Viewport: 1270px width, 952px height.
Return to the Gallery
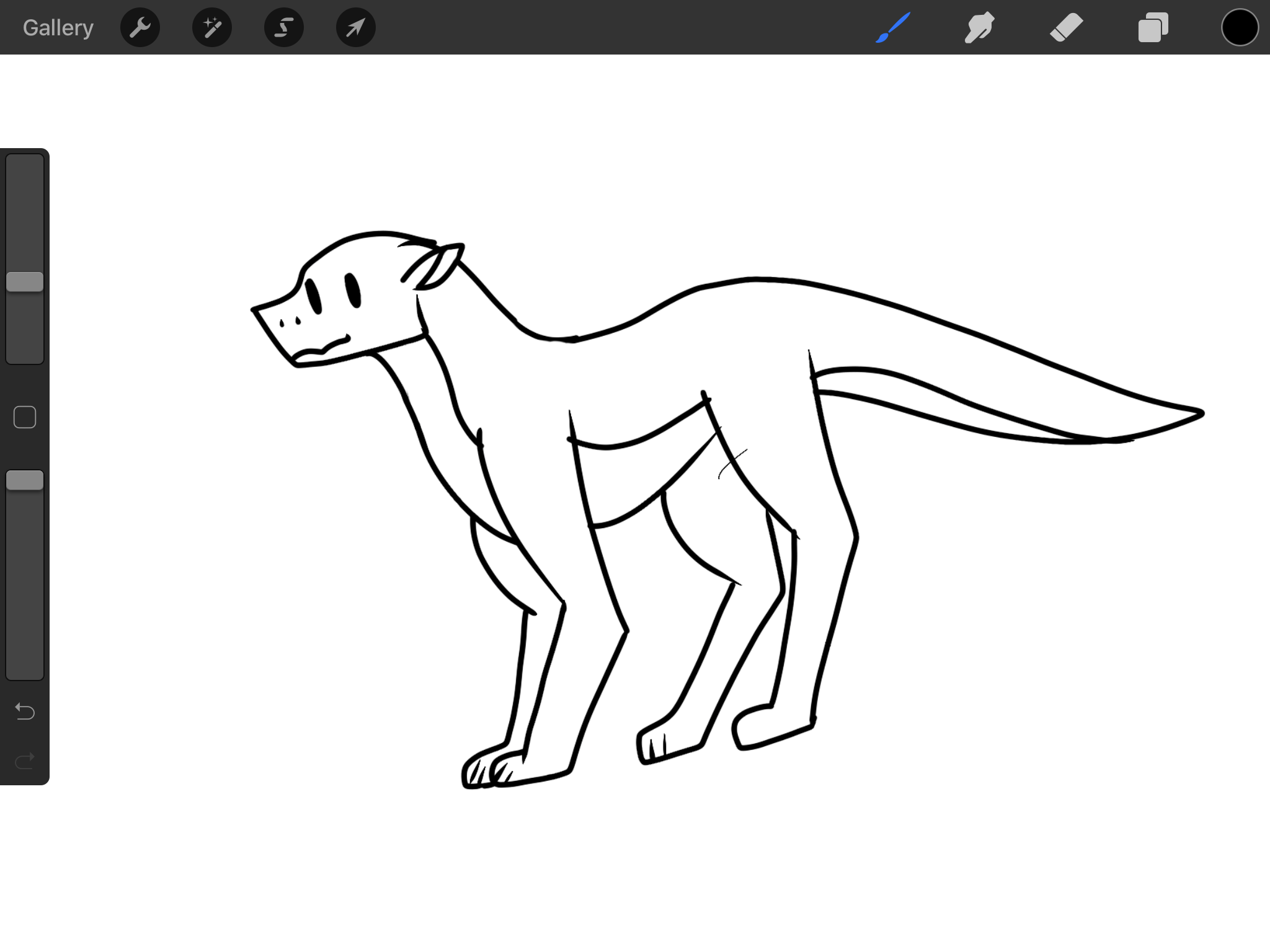[58, 28]
